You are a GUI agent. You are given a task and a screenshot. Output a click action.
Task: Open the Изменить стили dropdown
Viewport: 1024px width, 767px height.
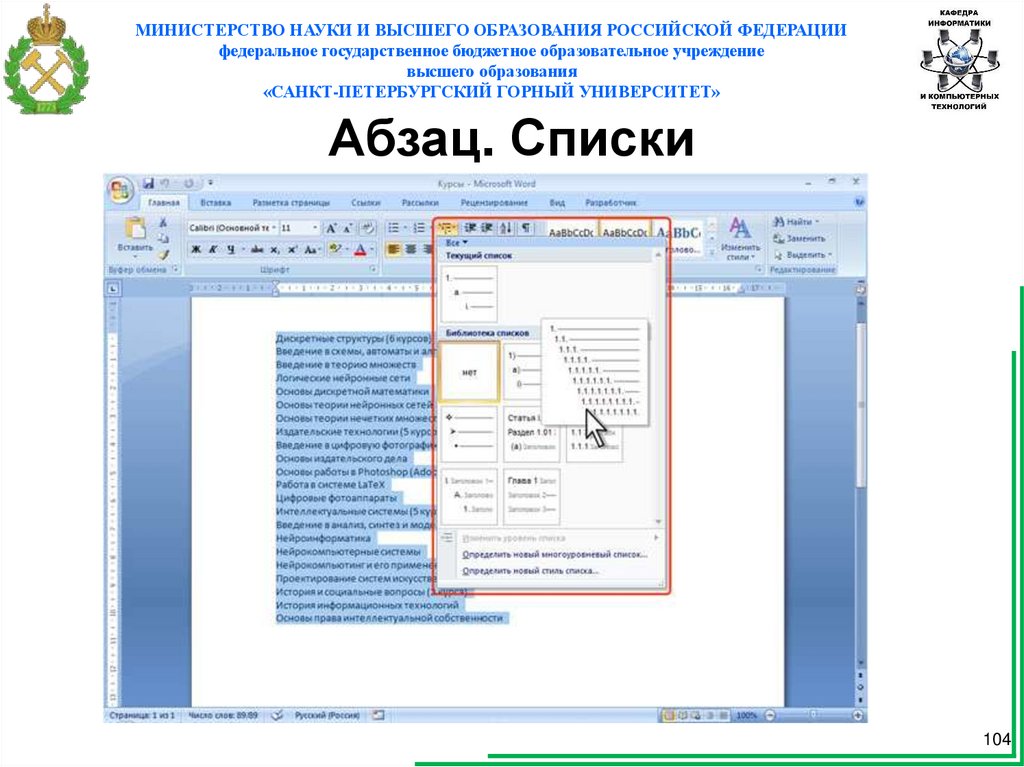click(x=739, y=240)
